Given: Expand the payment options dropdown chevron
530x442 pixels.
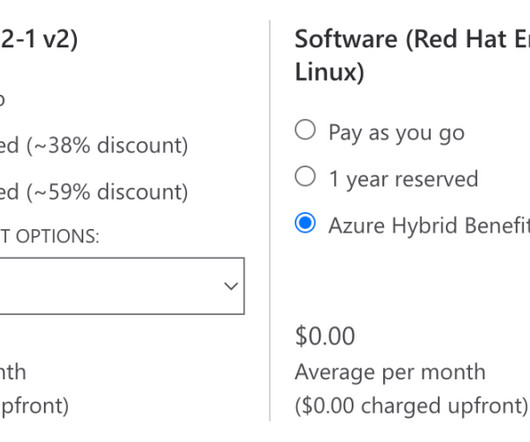Looking at the screenshot, I should 231,286.
